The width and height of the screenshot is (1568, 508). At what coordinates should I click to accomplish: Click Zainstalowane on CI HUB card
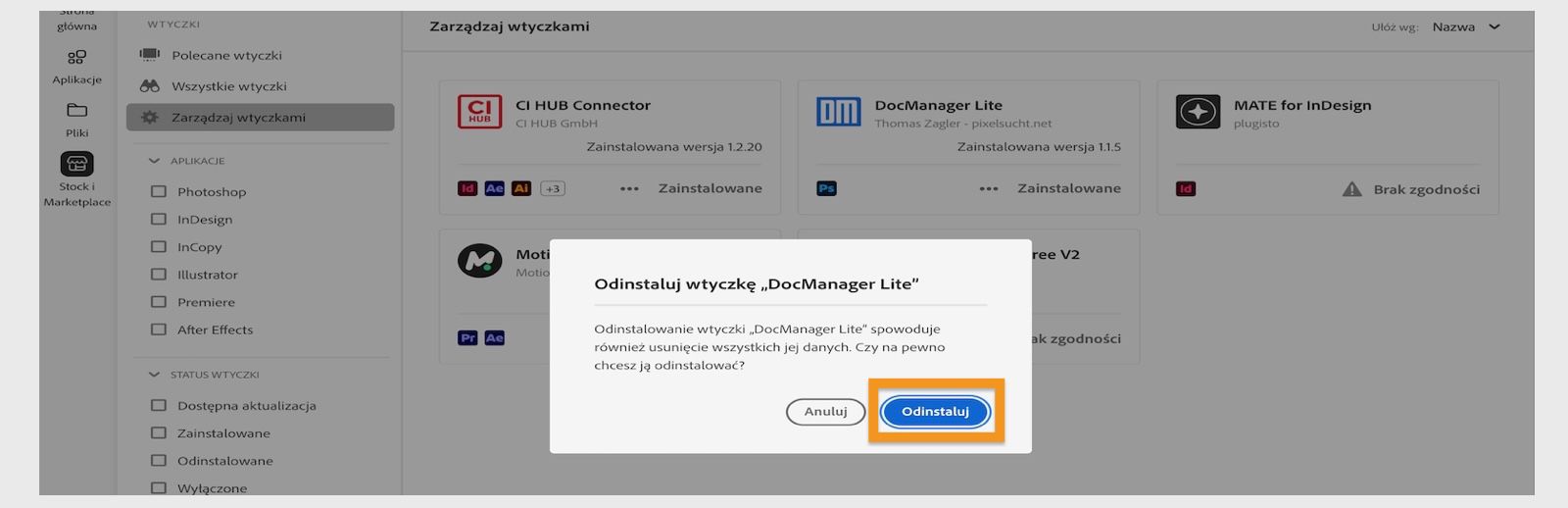click(x=710, y=188)
